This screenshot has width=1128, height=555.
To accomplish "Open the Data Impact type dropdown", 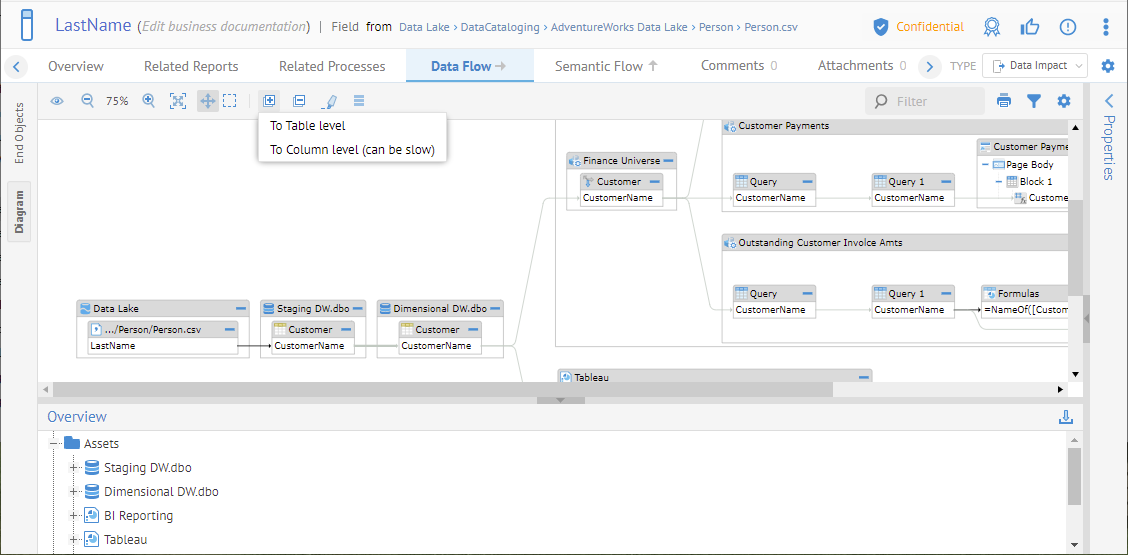I will (1035, 66).
